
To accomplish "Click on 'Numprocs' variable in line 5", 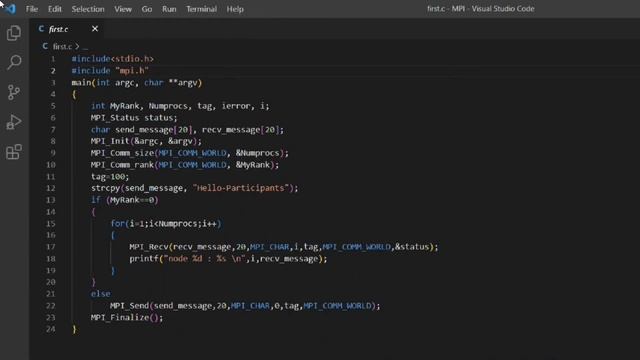I will click(168, 106).
